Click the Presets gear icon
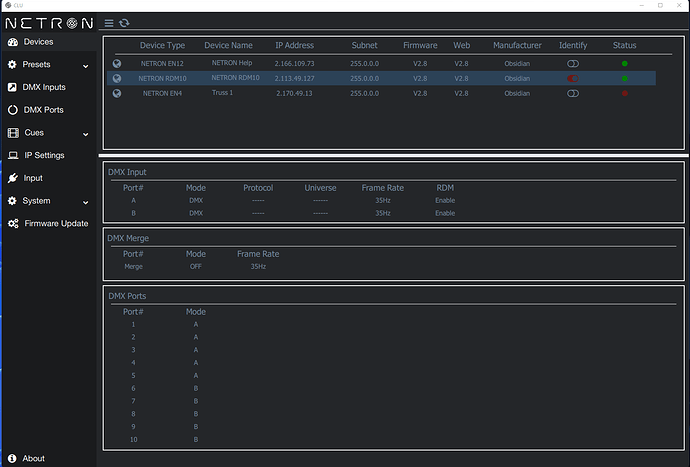The image size is (690, 467). (12, 64)
